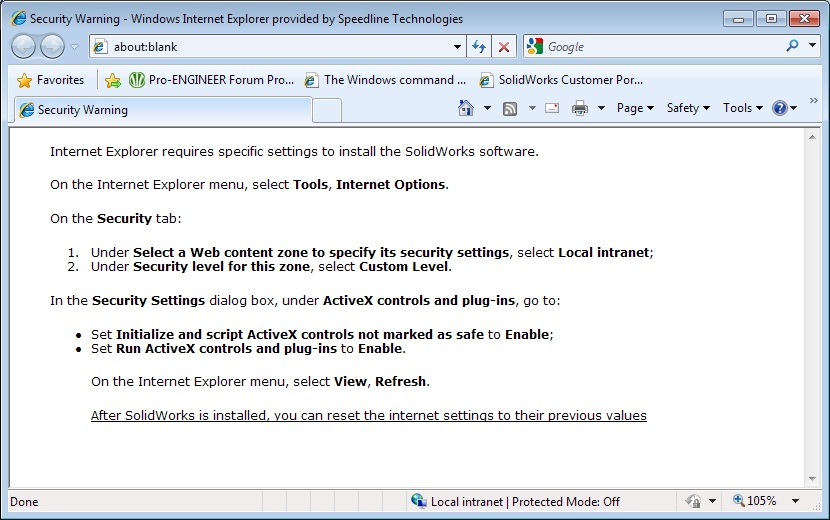
Task: Minimize the Internet Explorer window
Action: click(x=738, y=19)
